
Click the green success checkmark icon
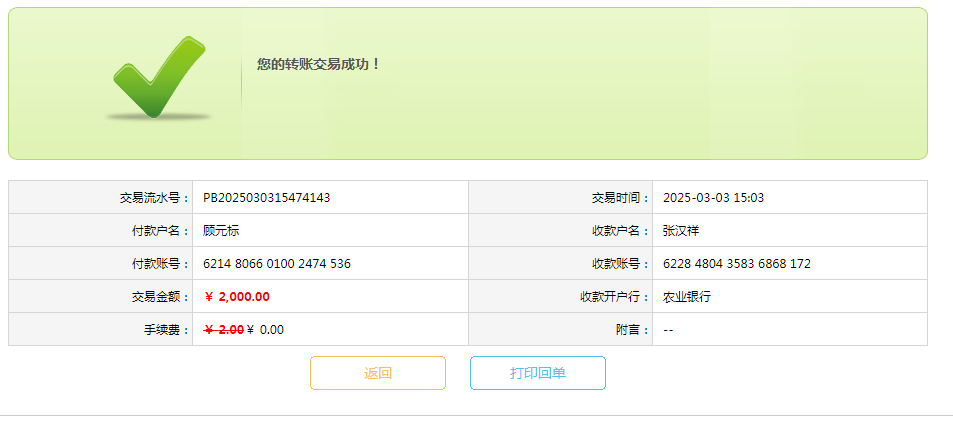point(158,77)
